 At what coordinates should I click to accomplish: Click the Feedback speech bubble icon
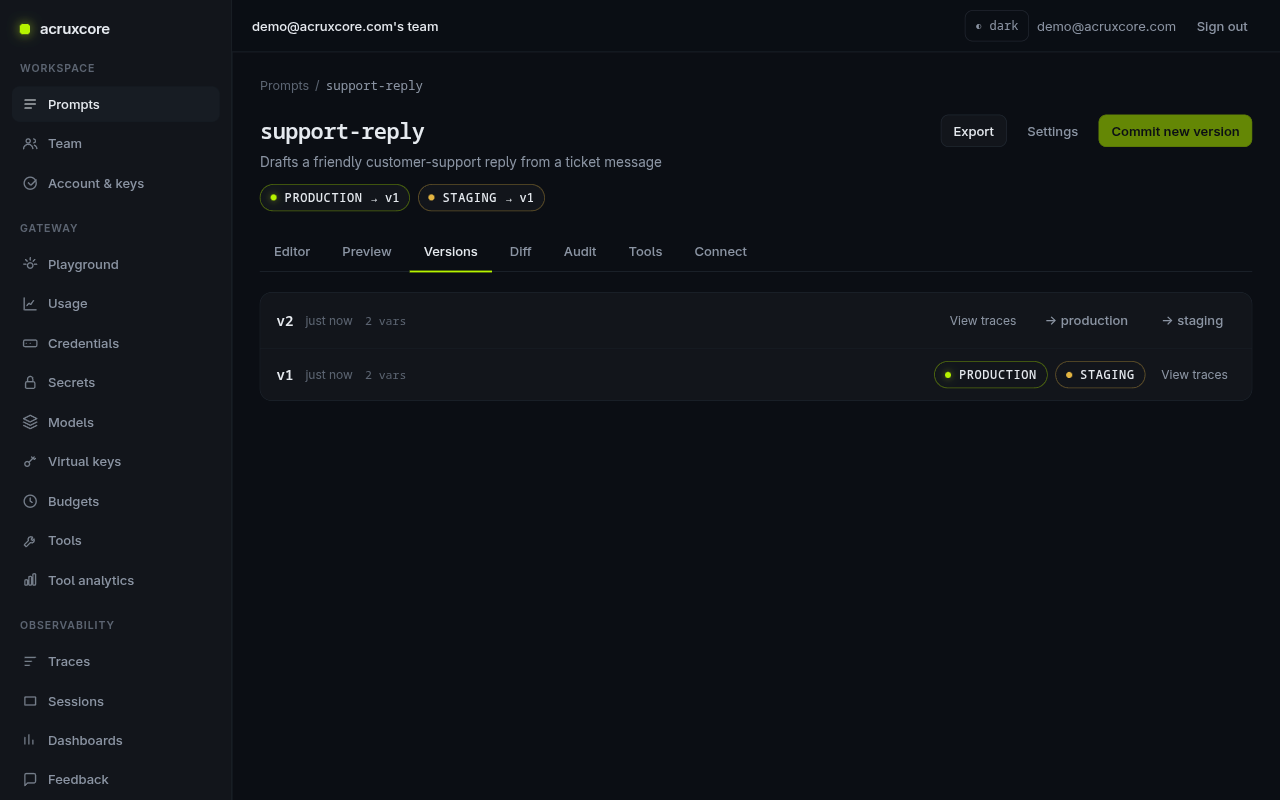pos(30,779)
